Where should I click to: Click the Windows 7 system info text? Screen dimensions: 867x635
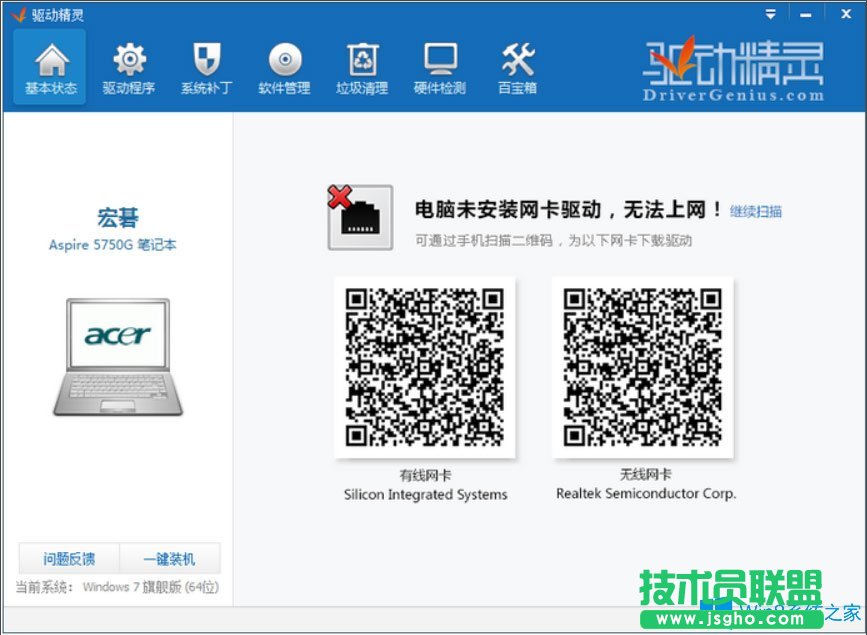[x=115, y=588]
